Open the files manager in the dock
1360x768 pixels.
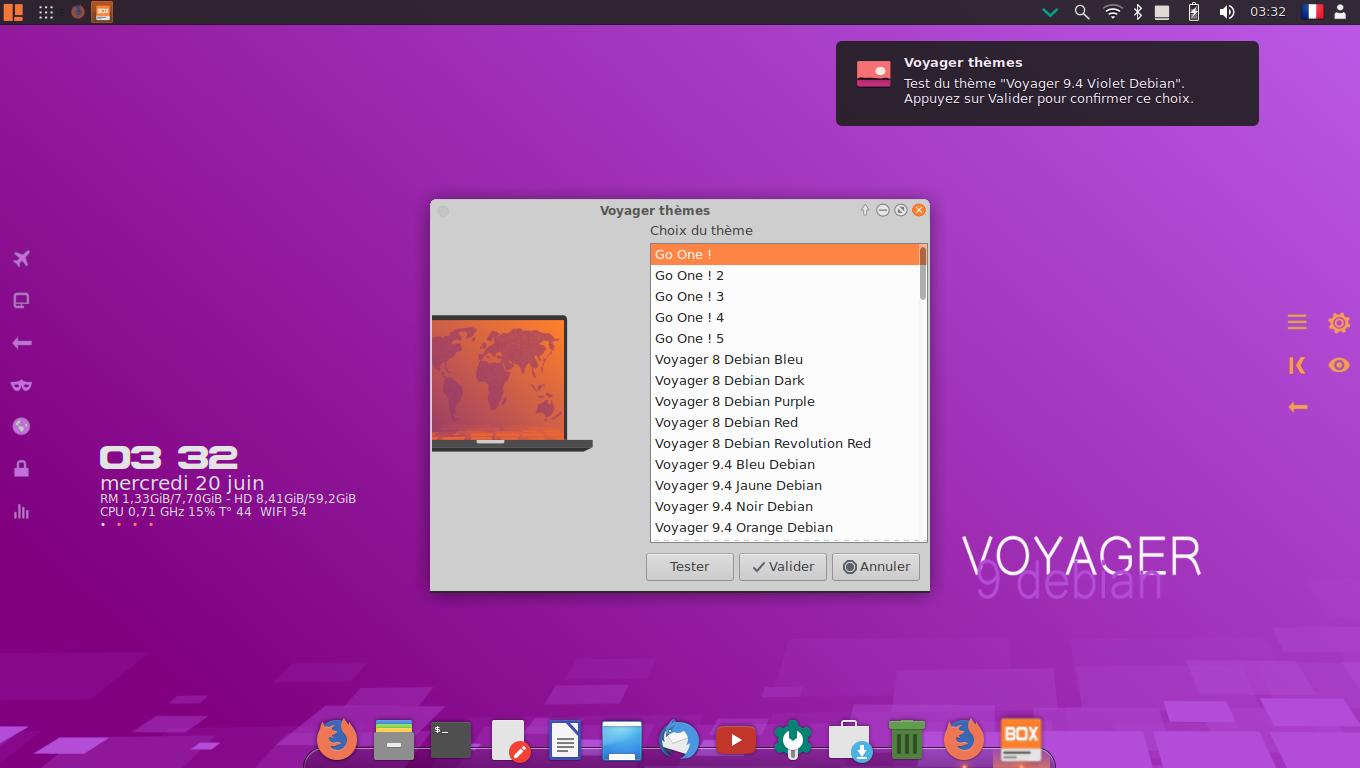(x=394, y=740)
